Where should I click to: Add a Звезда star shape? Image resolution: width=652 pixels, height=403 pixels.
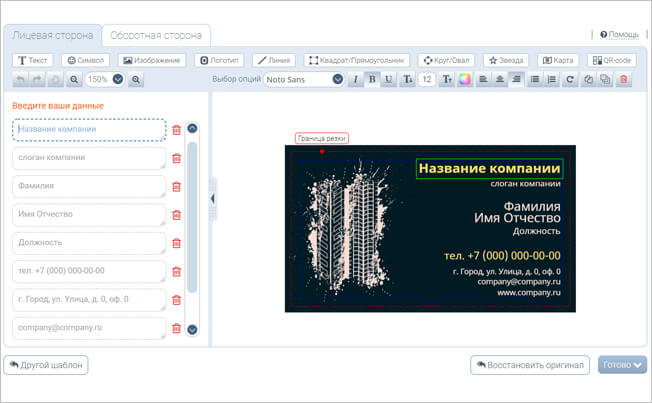[x=506, y=60]
